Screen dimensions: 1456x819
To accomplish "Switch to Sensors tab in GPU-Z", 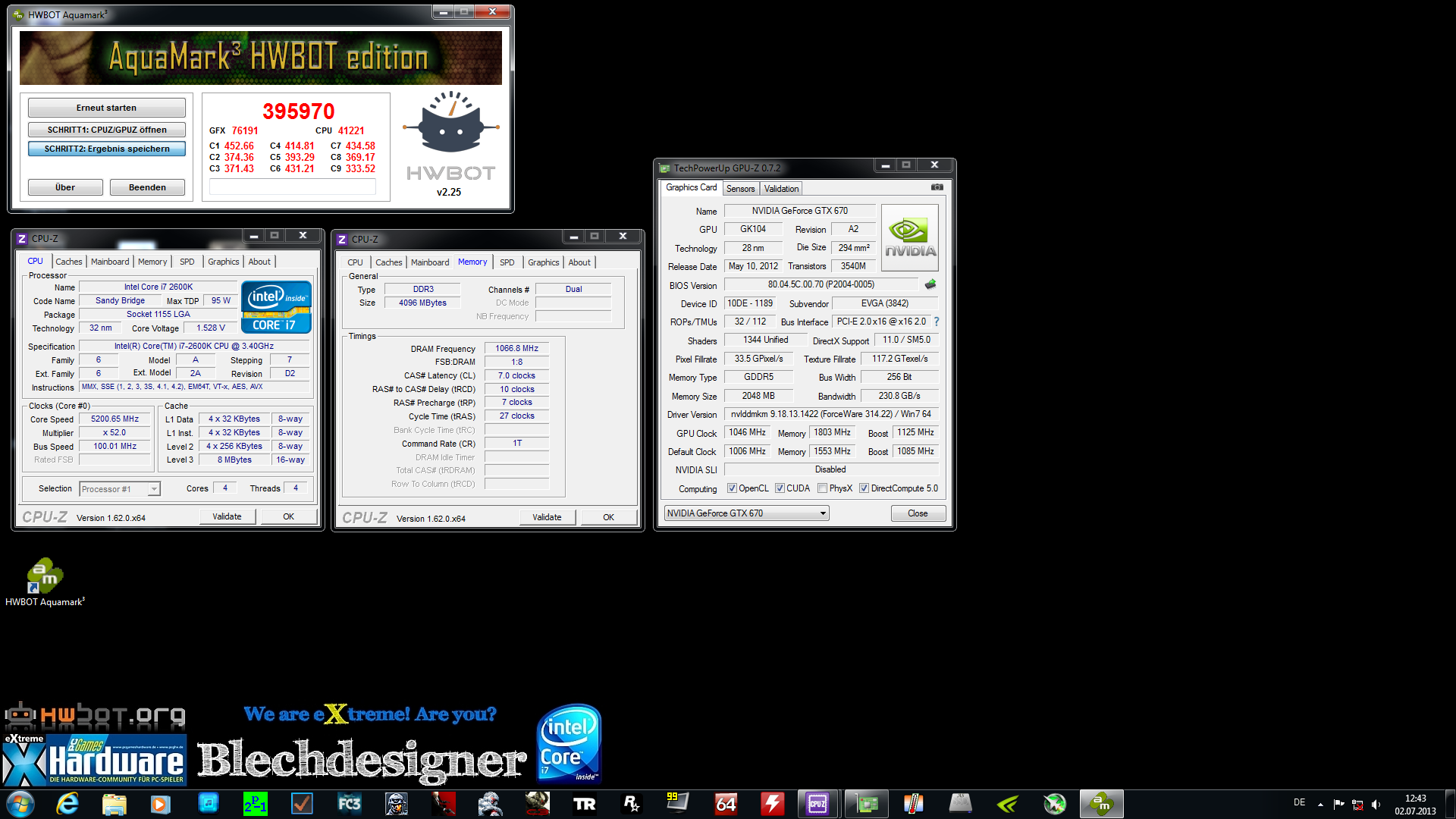I will click(740, 189).
